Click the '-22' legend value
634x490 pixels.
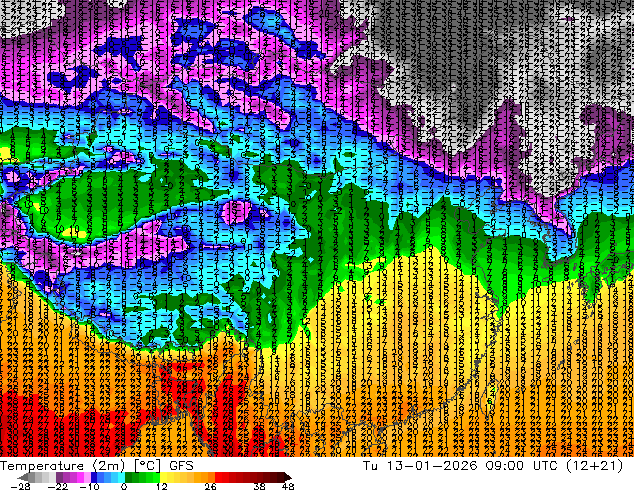coord(58,486)
